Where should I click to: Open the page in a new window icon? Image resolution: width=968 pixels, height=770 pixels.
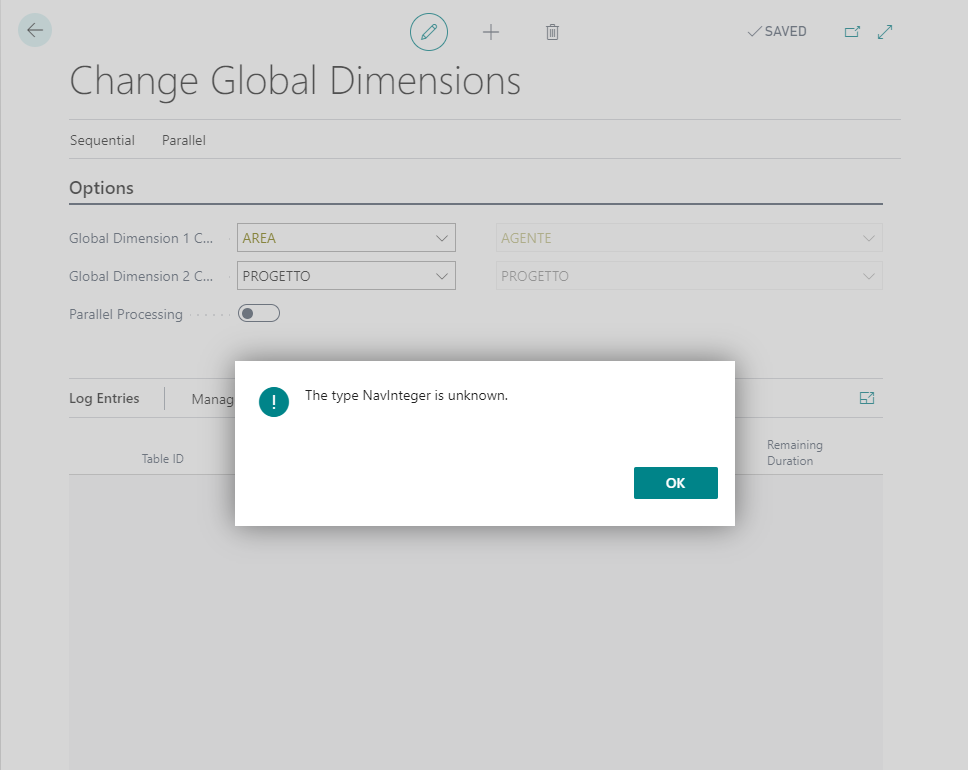(x=852, y=31)
